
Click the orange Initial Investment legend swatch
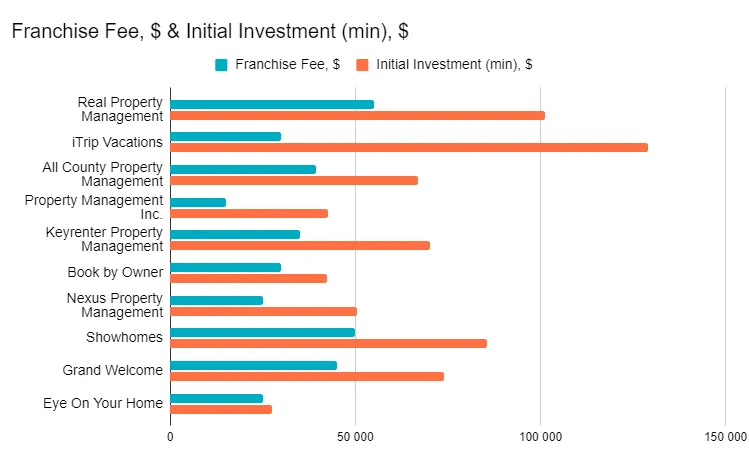(363, 65)
